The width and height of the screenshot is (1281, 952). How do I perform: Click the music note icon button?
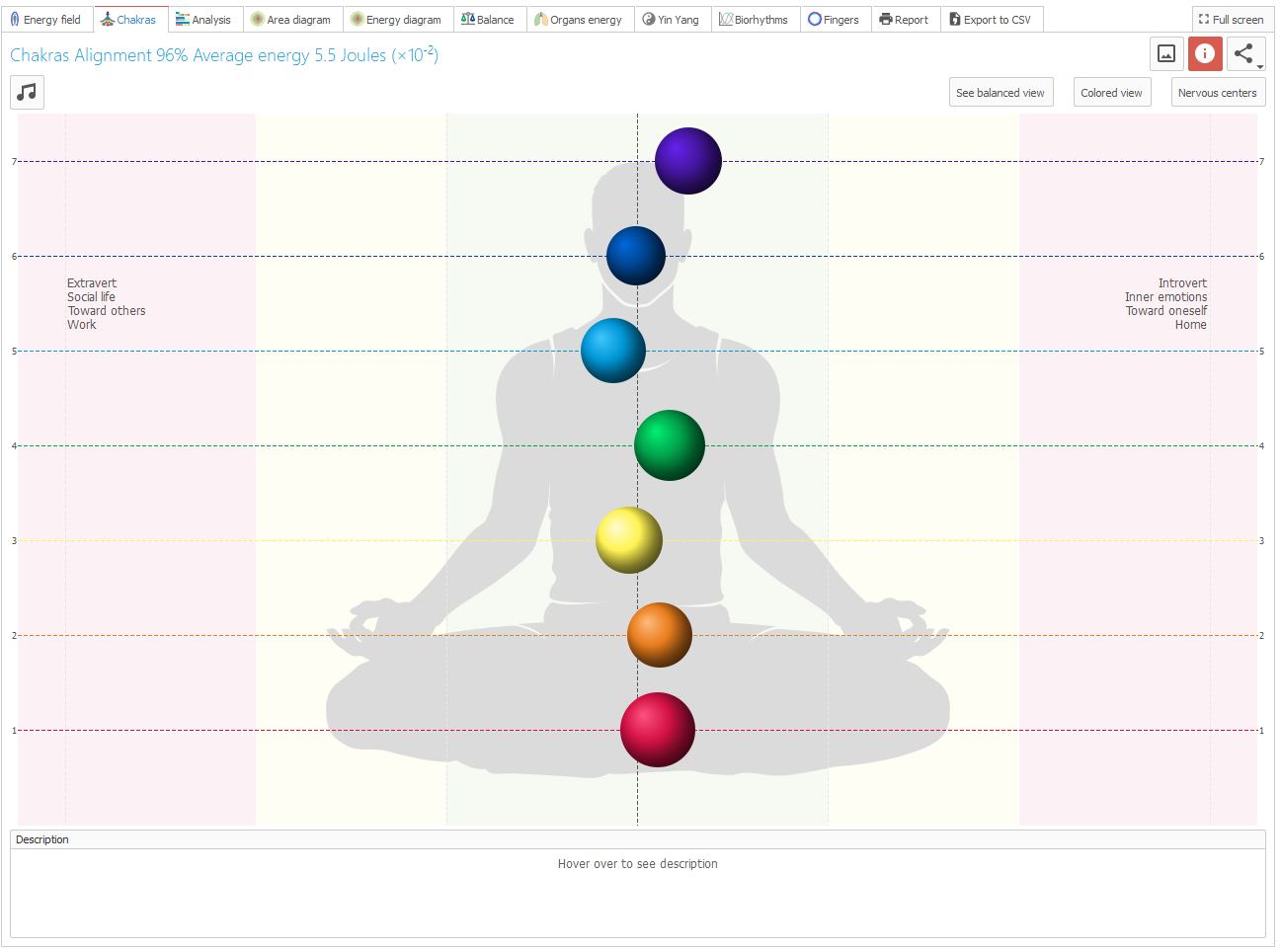click(x=27, y=92)
